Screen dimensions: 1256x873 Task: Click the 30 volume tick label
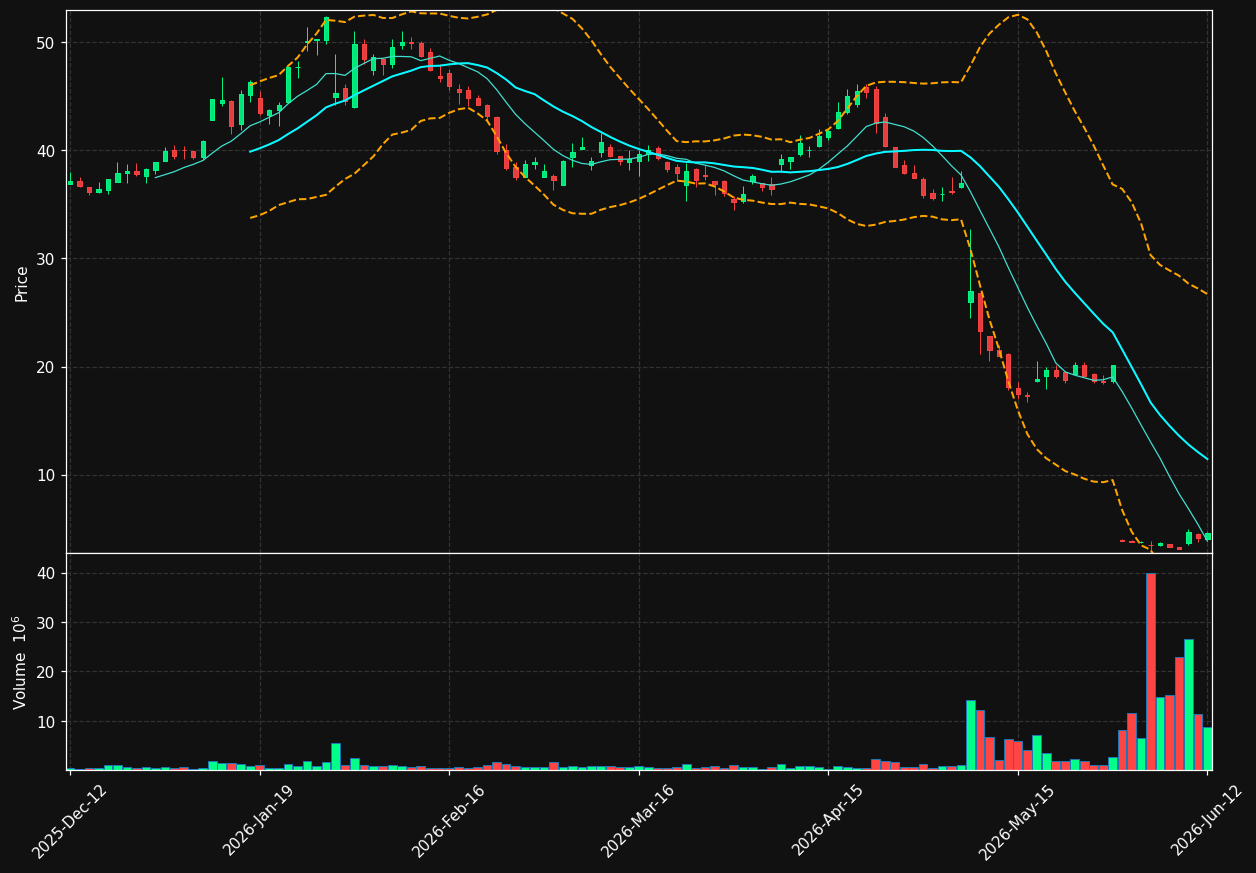tap(46, 623)
